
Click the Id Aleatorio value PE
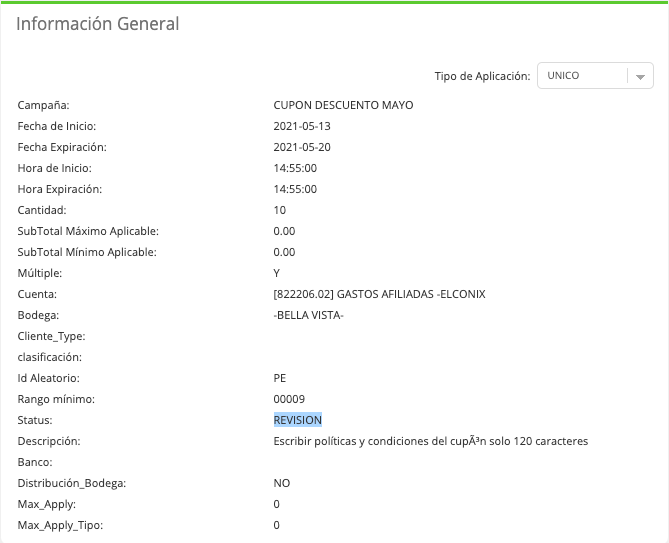279,378
